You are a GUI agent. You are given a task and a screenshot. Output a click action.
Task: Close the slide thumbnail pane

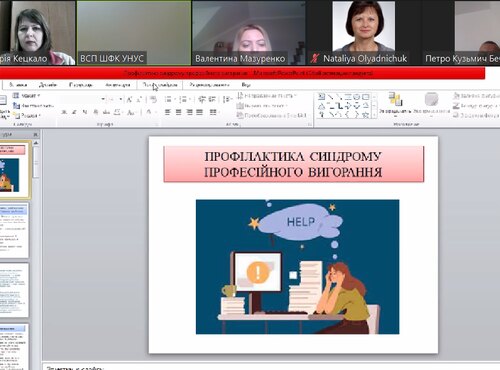point(35,134)
